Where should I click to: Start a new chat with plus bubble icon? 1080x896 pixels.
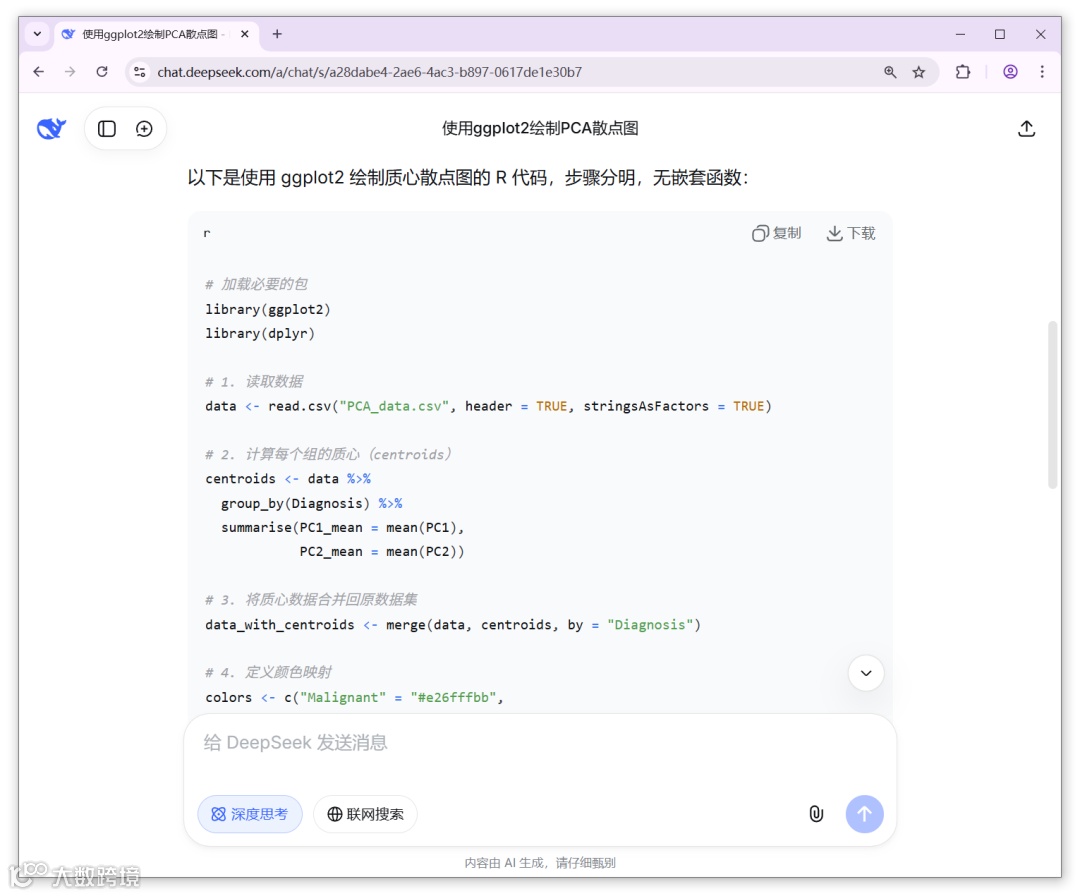point(144,129)
